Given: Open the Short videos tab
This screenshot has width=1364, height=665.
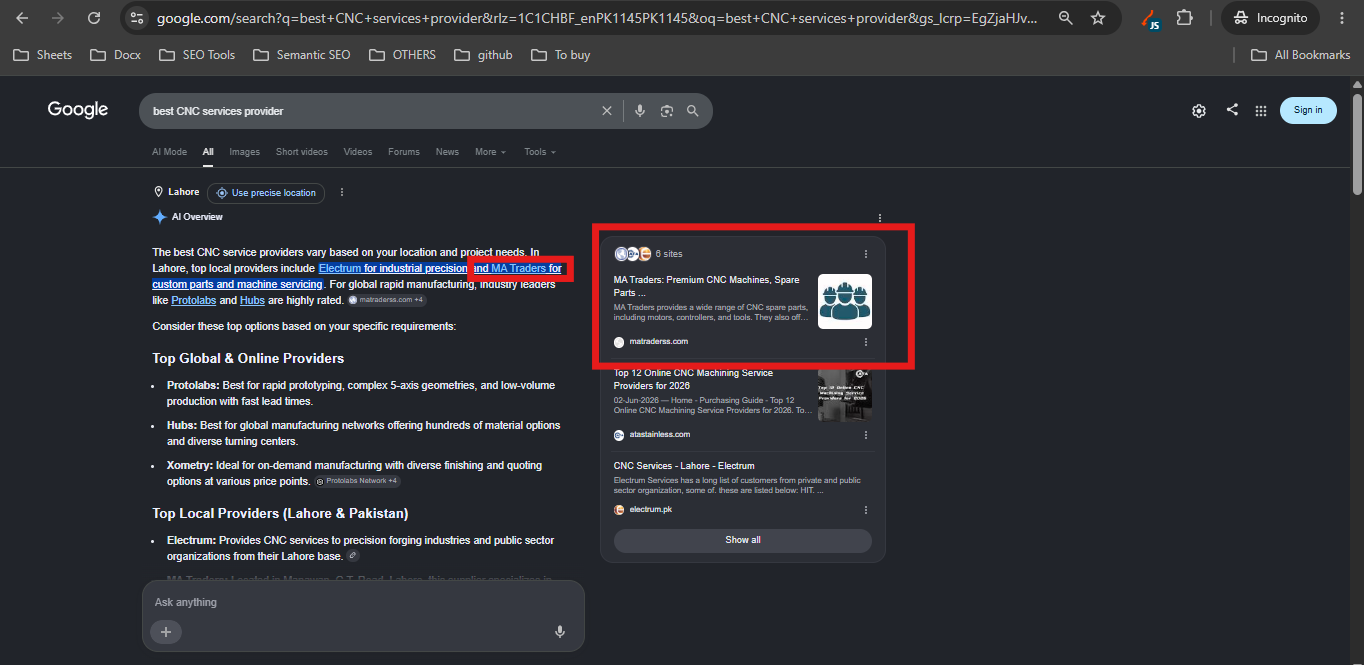Looking at the screenshot, I should click(302, 152).
